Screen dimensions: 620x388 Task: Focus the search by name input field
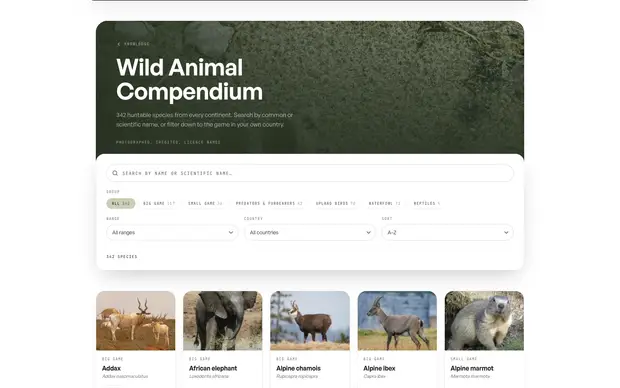tap(310, 173)
